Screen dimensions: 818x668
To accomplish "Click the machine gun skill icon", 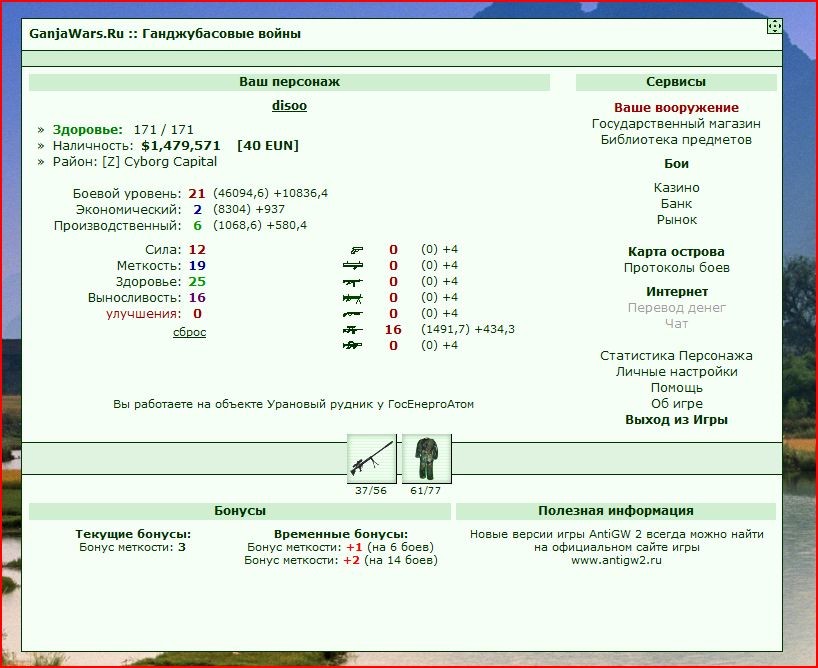I will coord(353,298).
